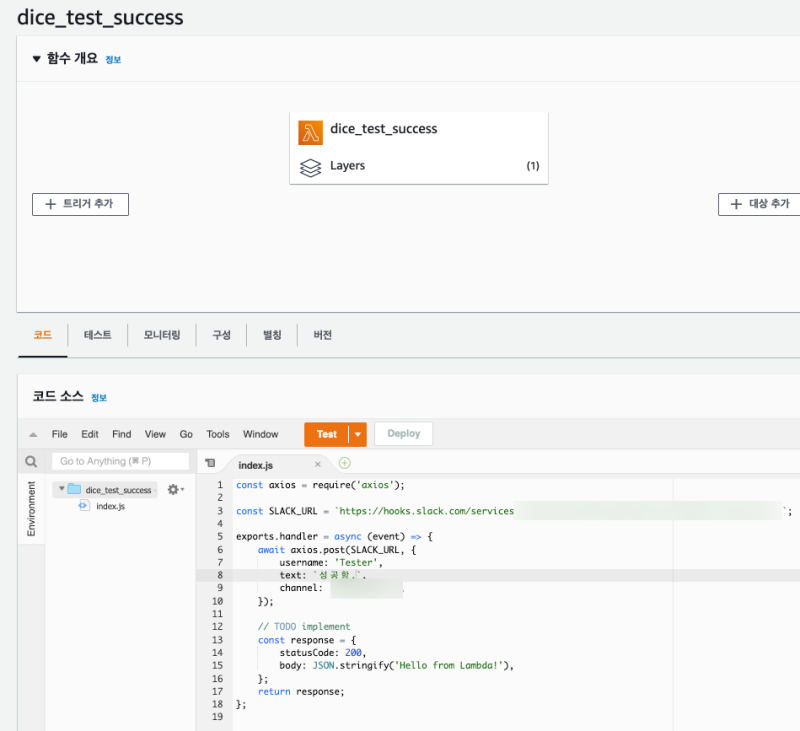Open the Test button dropdown arrow

coord(357,434)
